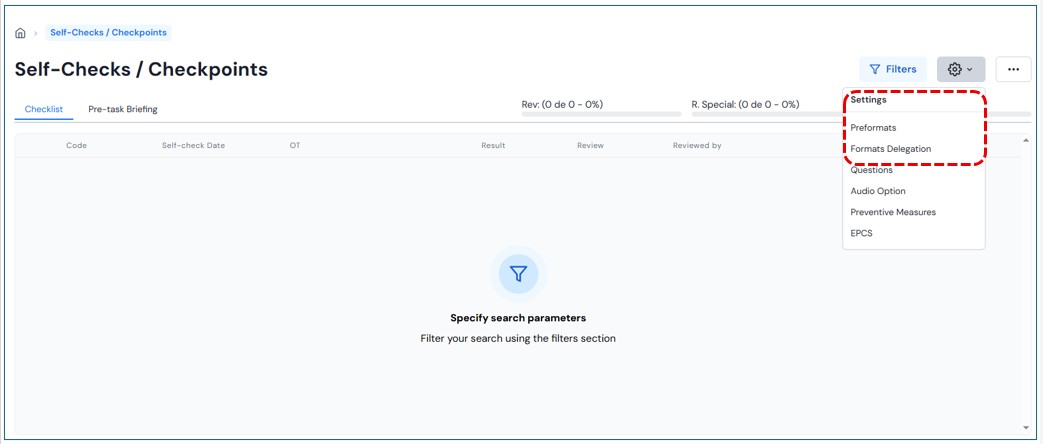Select Preformats from Settings menu
The height and width of the screenshot is (444, 1043).
tap(873, 128)
